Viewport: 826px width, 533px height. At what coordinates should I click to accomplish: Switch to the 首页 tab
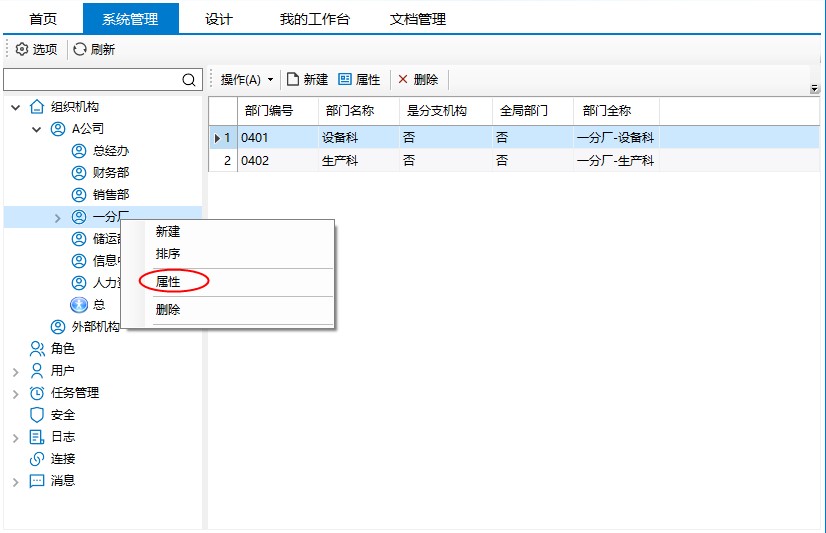click(43, 19)
